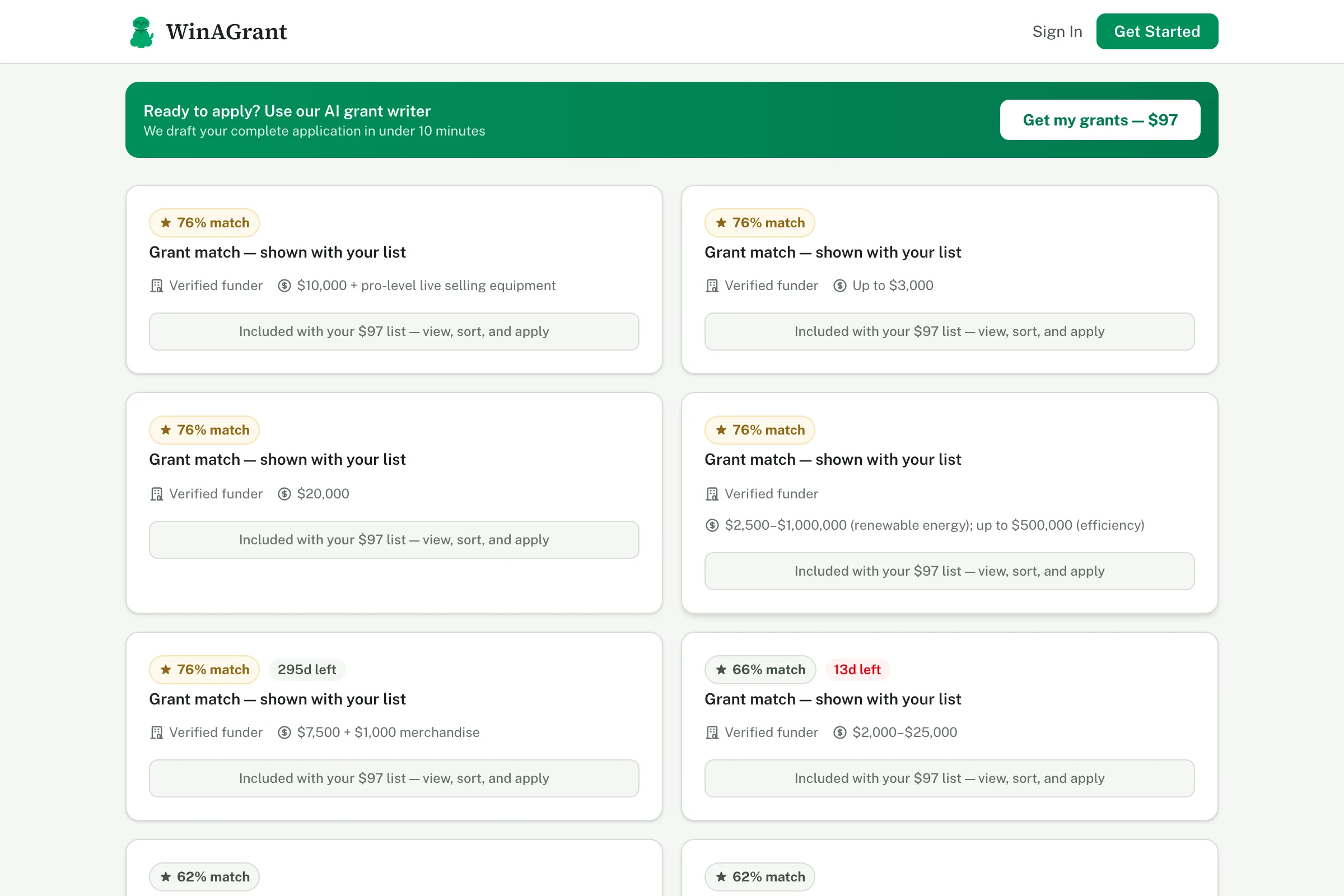Click the star in the $10,000 card's match badge

166,223
